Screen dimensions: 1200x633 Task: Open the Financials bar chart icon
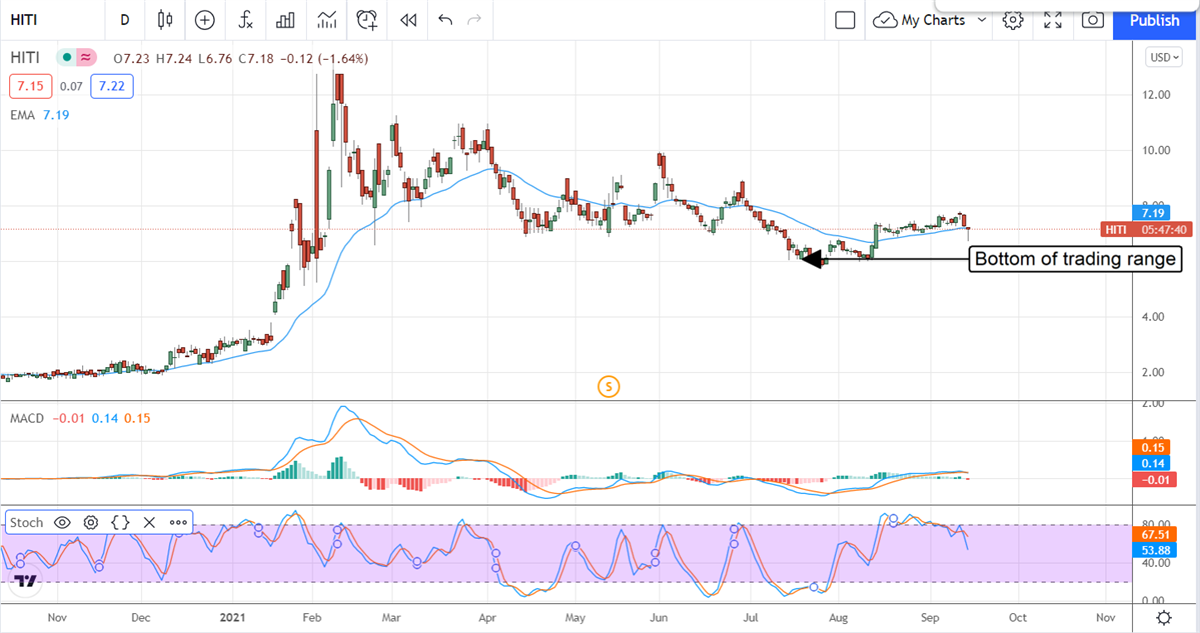286,20
